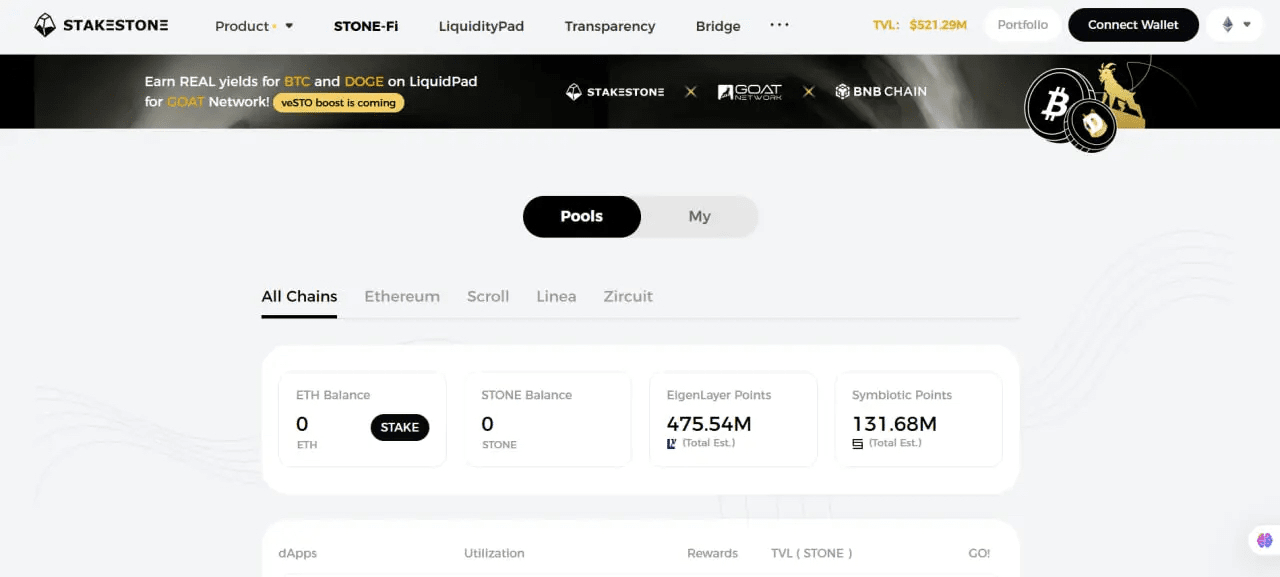Click the GOAT Network logo in banner
This screenshot has height=577, width=1280.
pyautogui.click(x=750, y=91)
